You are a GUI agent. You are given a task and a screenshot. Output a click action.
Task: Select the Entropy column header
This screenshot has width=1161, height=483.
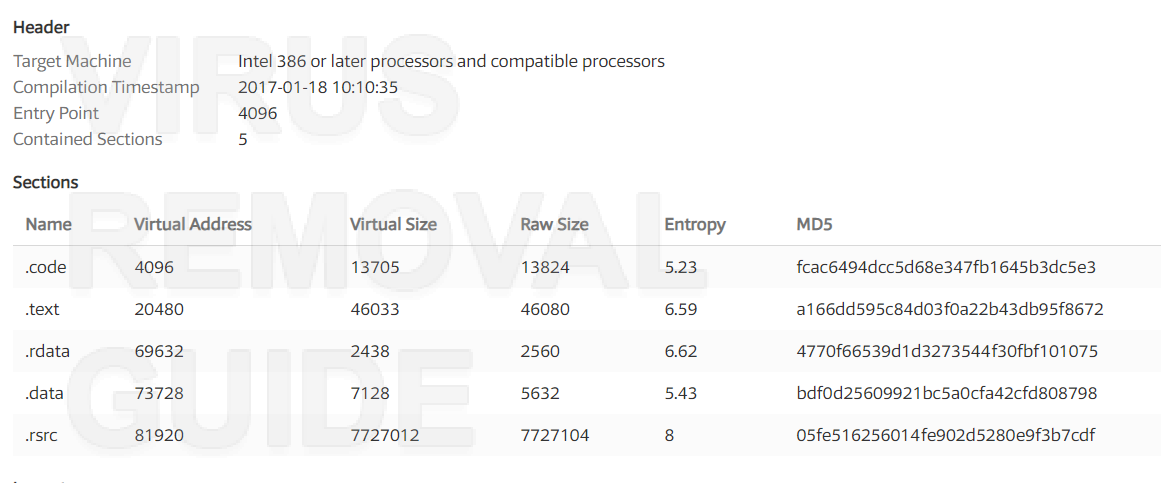tap(695, 224)
